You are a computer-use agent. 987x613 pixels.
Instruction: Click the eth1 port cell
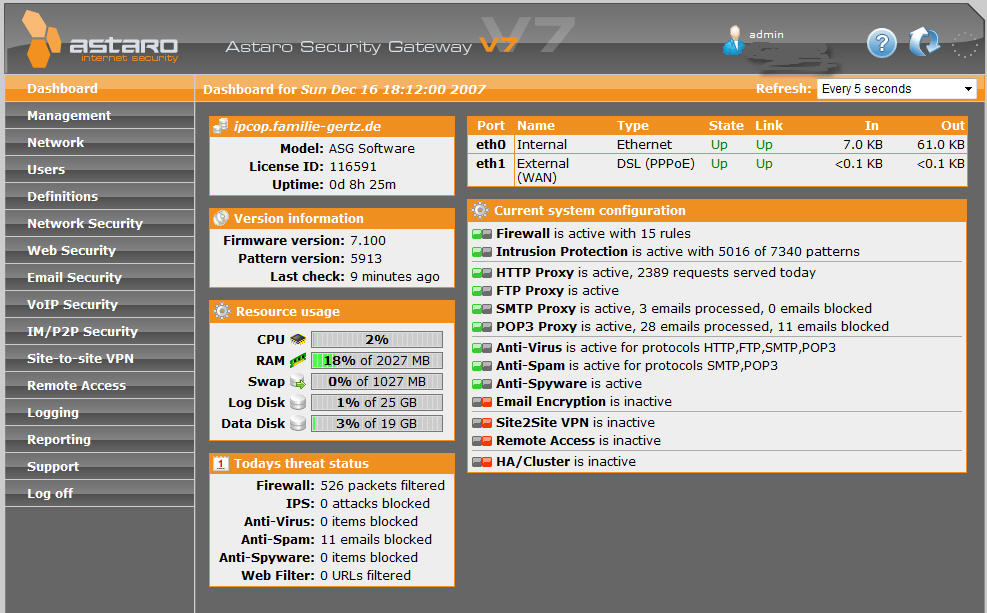(x=491, y=170)
